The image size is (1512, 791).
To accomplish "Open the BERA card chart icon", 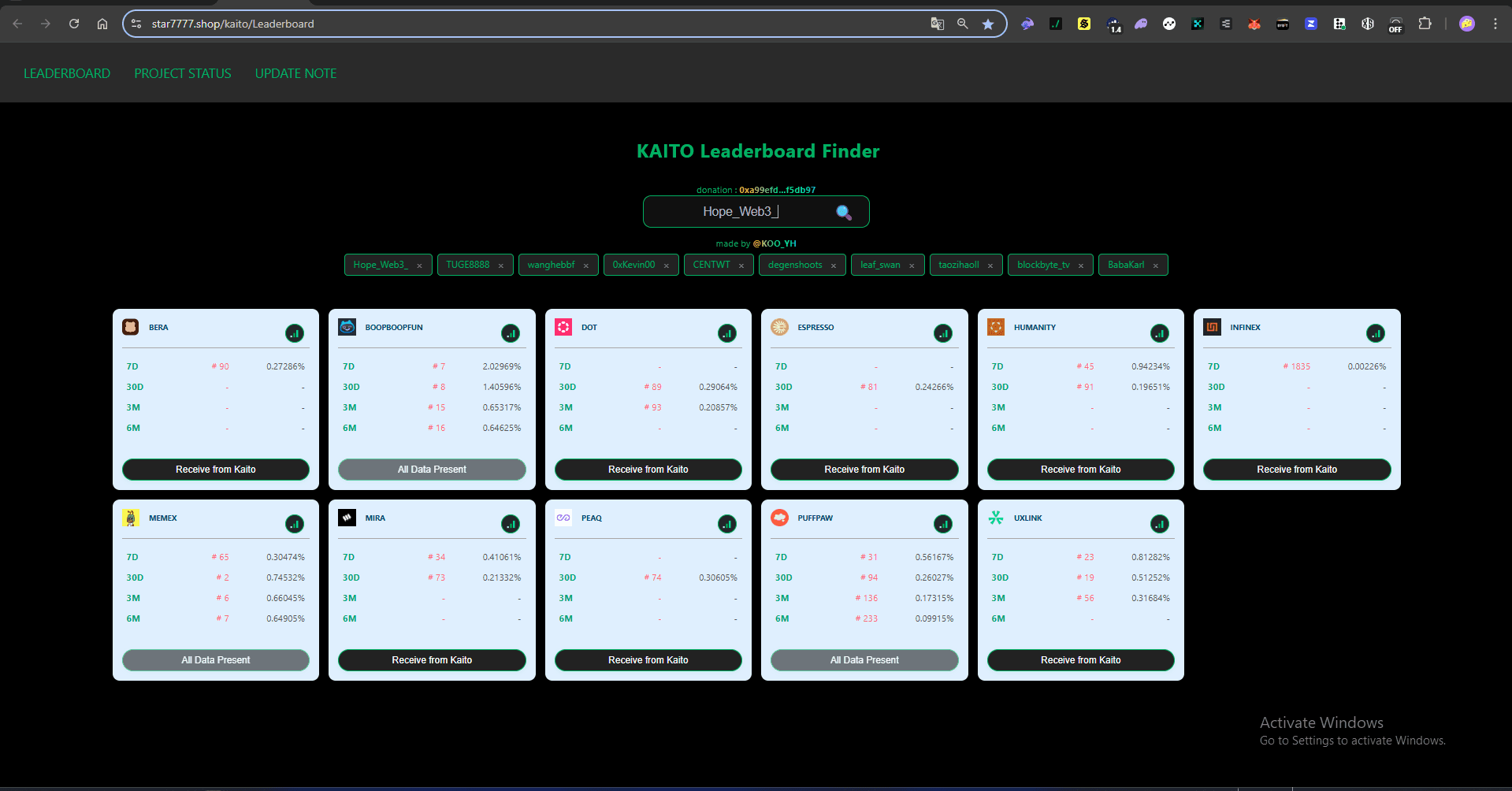I will (294, 333).
